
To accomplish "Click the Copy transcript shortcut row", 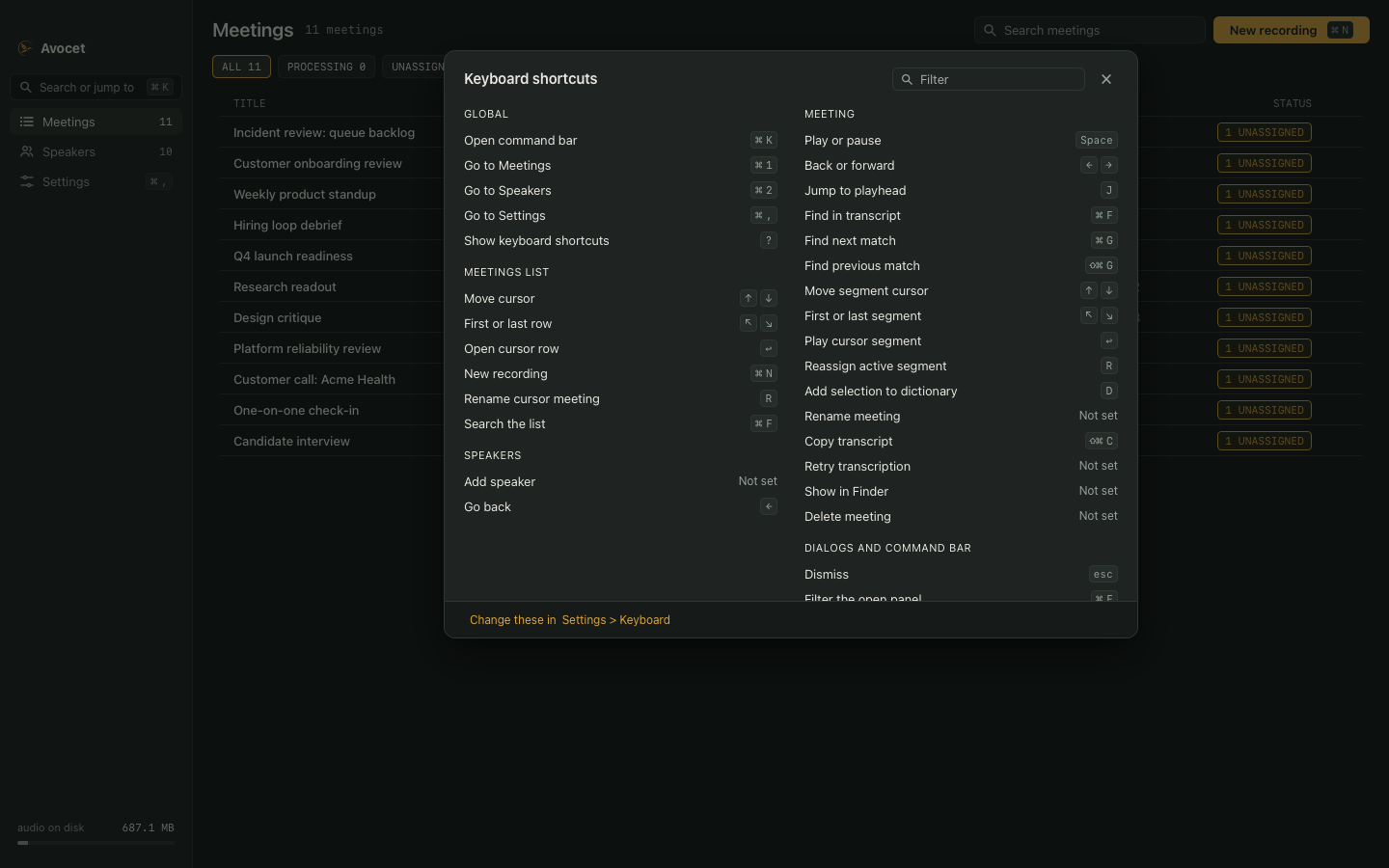I will coord(961,441).
